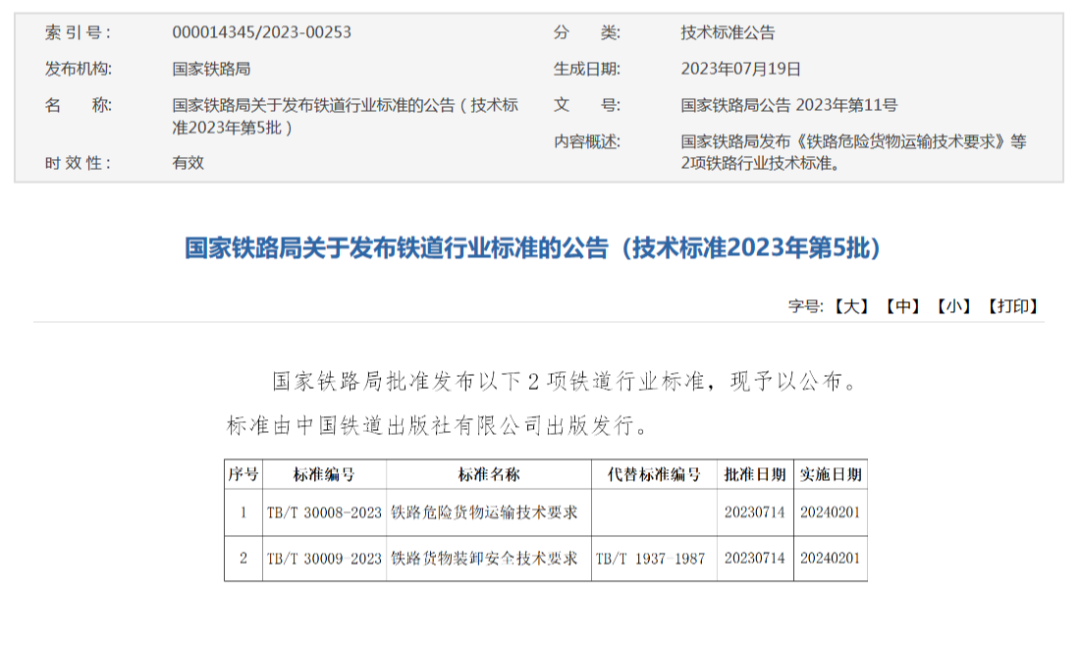
Task: Click generation date 2023年07月19日
Action: (x=740, y=69)
